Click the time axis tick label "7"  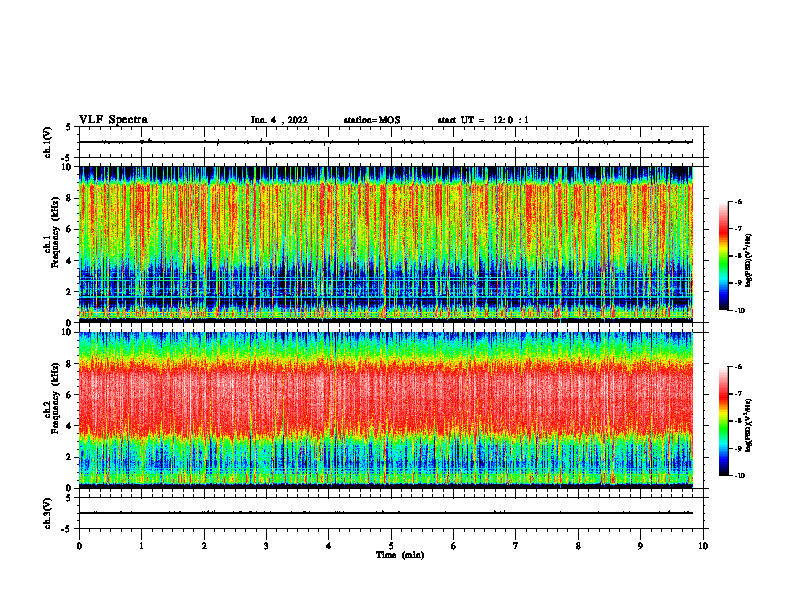click(x=516, y=546)
